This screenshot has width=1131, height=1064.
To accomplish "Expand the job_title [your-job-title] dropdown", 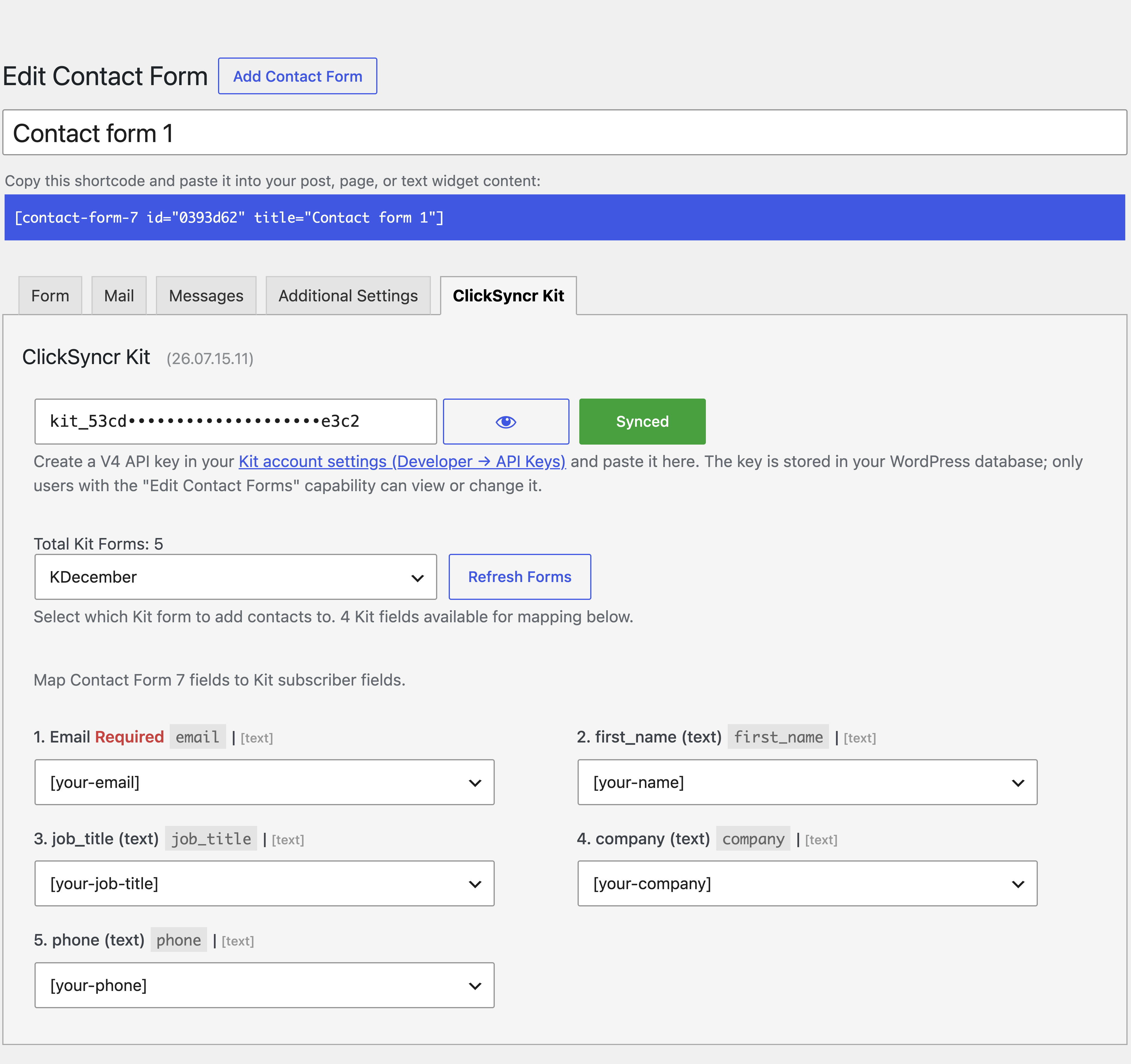I will (x=265, y=883).
